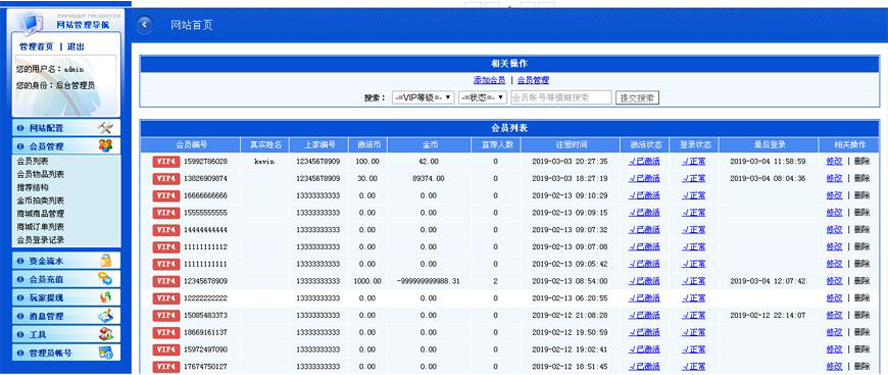Open 推荐结构 in the sidebar
This screenshot has width=888, height=375.
33,187
